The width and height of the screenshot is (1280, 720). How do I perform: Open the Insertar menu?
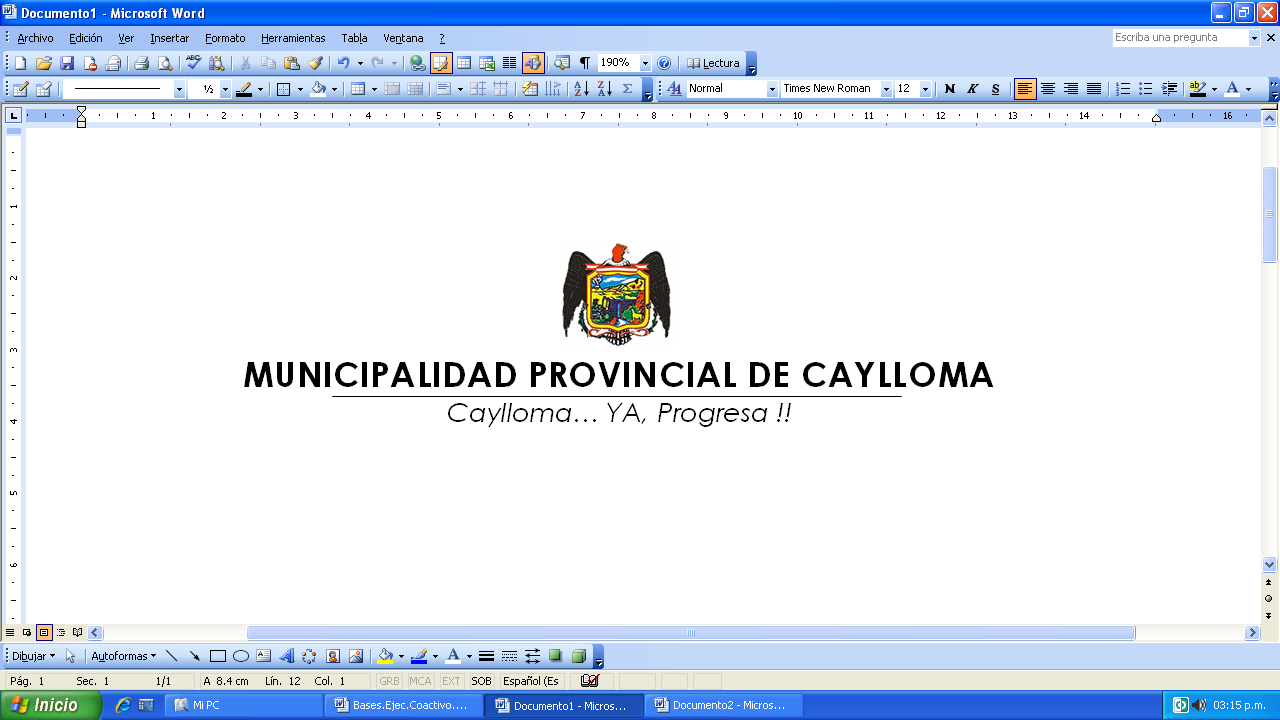click(169, 38)
